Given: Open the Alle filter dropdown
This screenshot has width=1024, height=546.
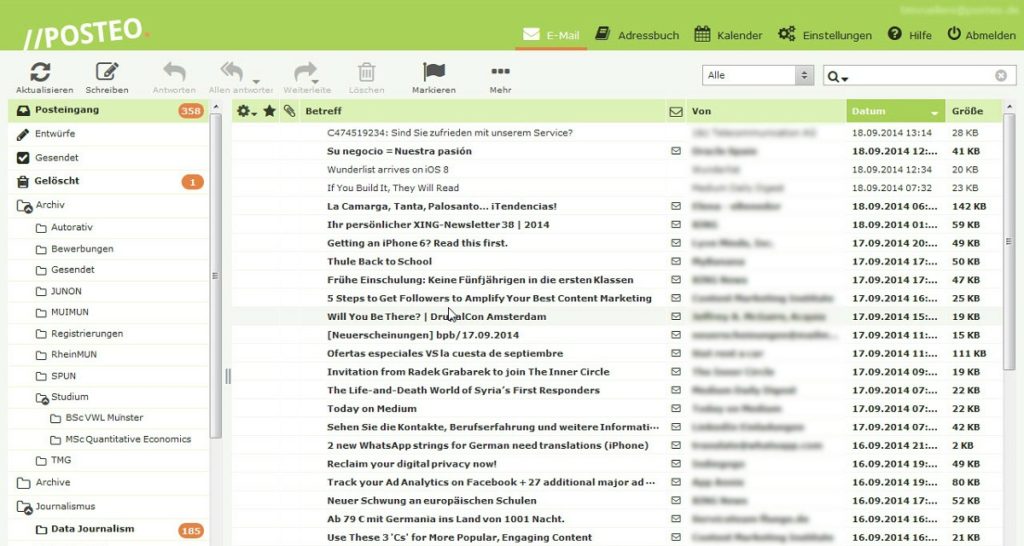Looking at the screenshot, I should click(x=759, y=76).
